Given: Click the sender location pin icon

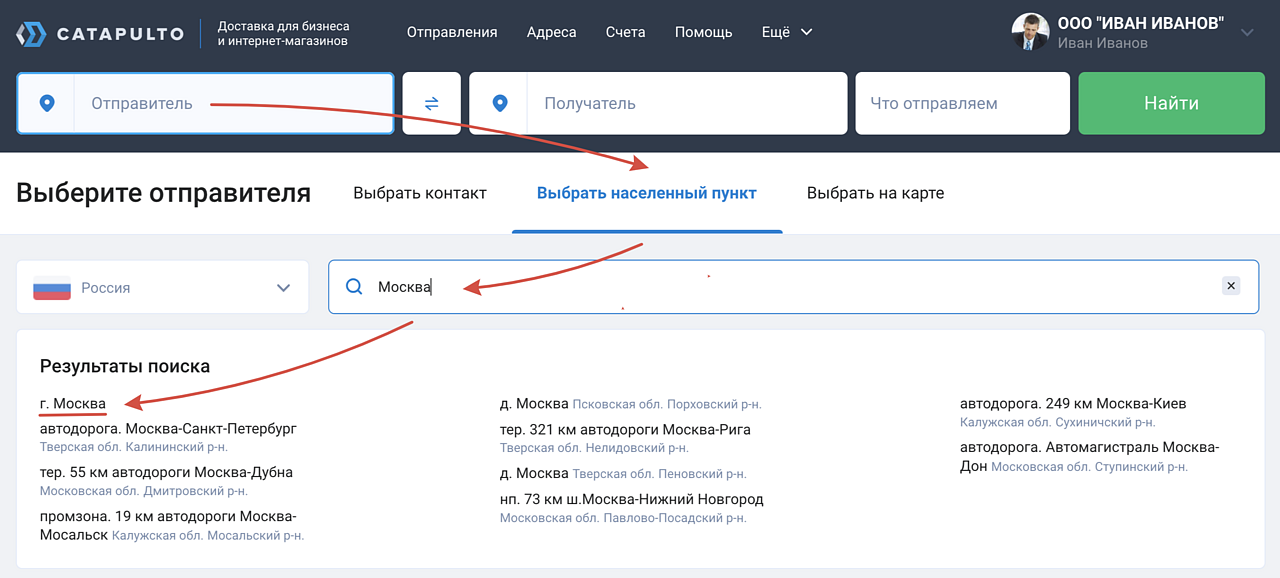Looking at the screenshot, I should click(x=46, y=103).
